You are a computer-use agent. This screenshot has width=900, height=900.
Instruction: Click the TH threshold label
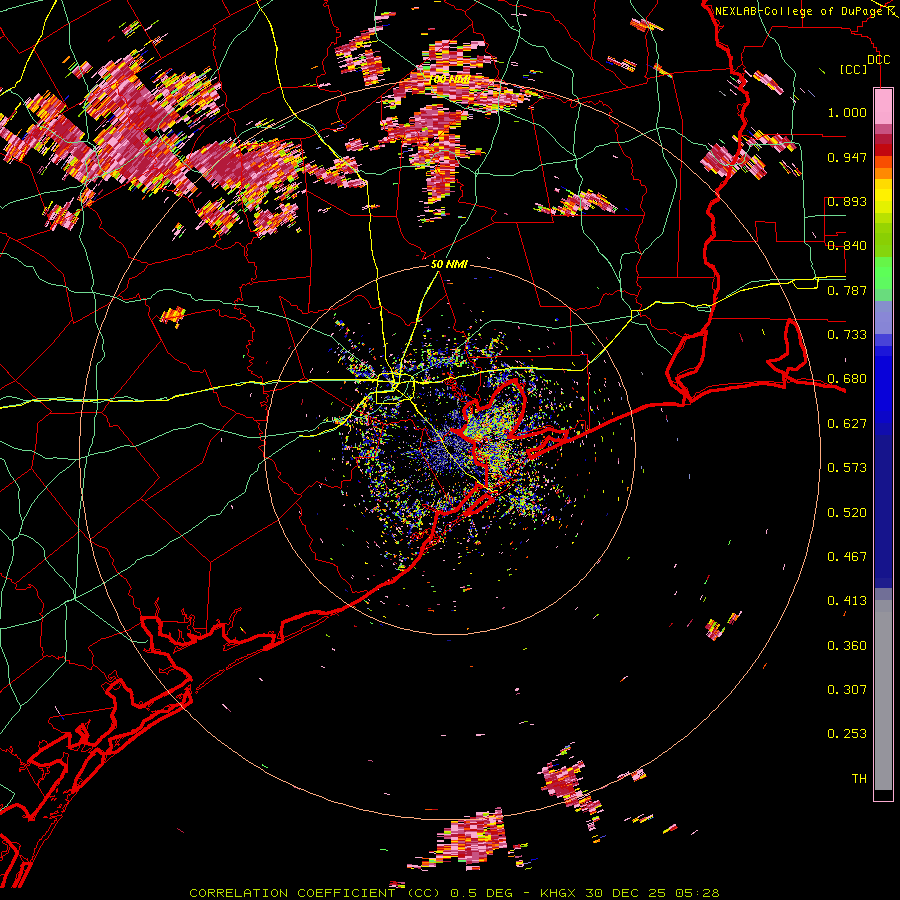point(859,779)
